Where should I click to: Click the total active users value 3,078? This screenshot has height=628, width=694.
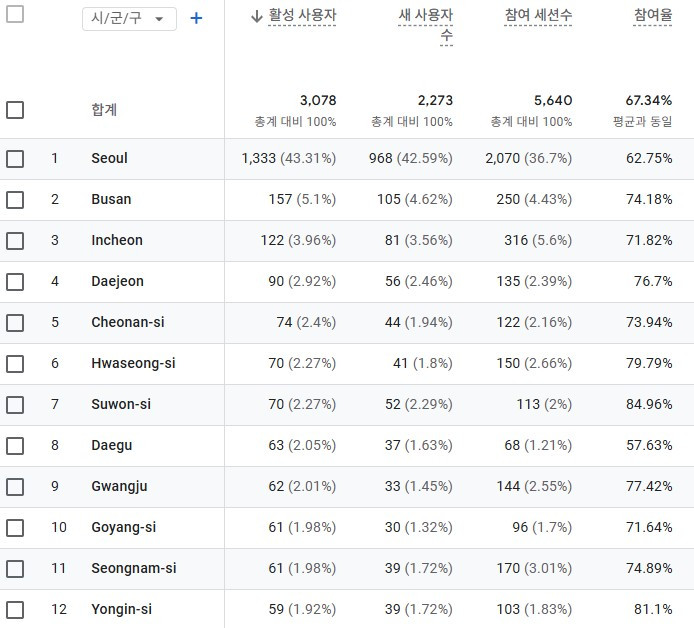coord(318,100)
